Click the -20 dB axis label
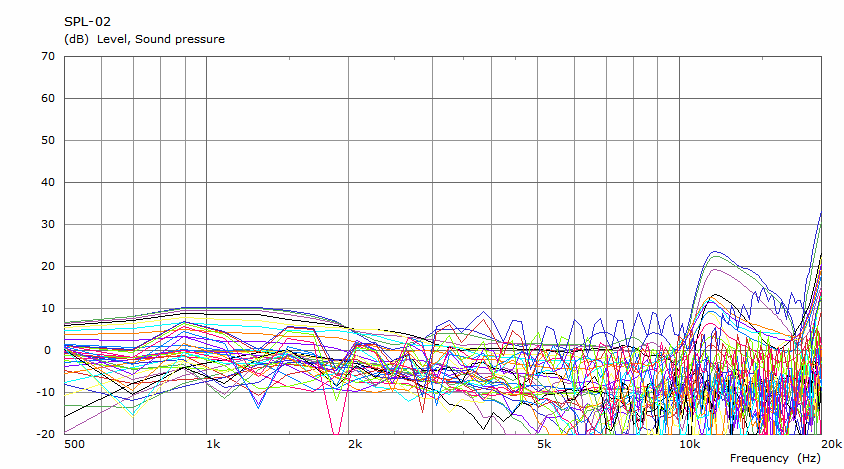 46,434
